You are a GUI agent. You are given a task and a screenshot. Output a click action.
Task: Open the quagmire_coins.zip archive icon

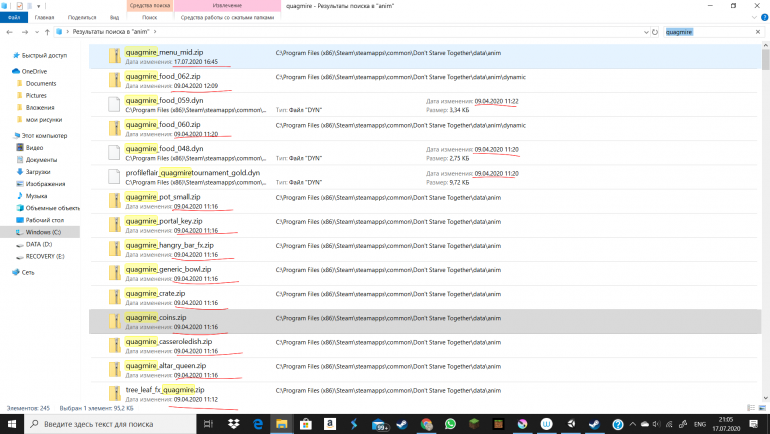(x=115, y=321)
